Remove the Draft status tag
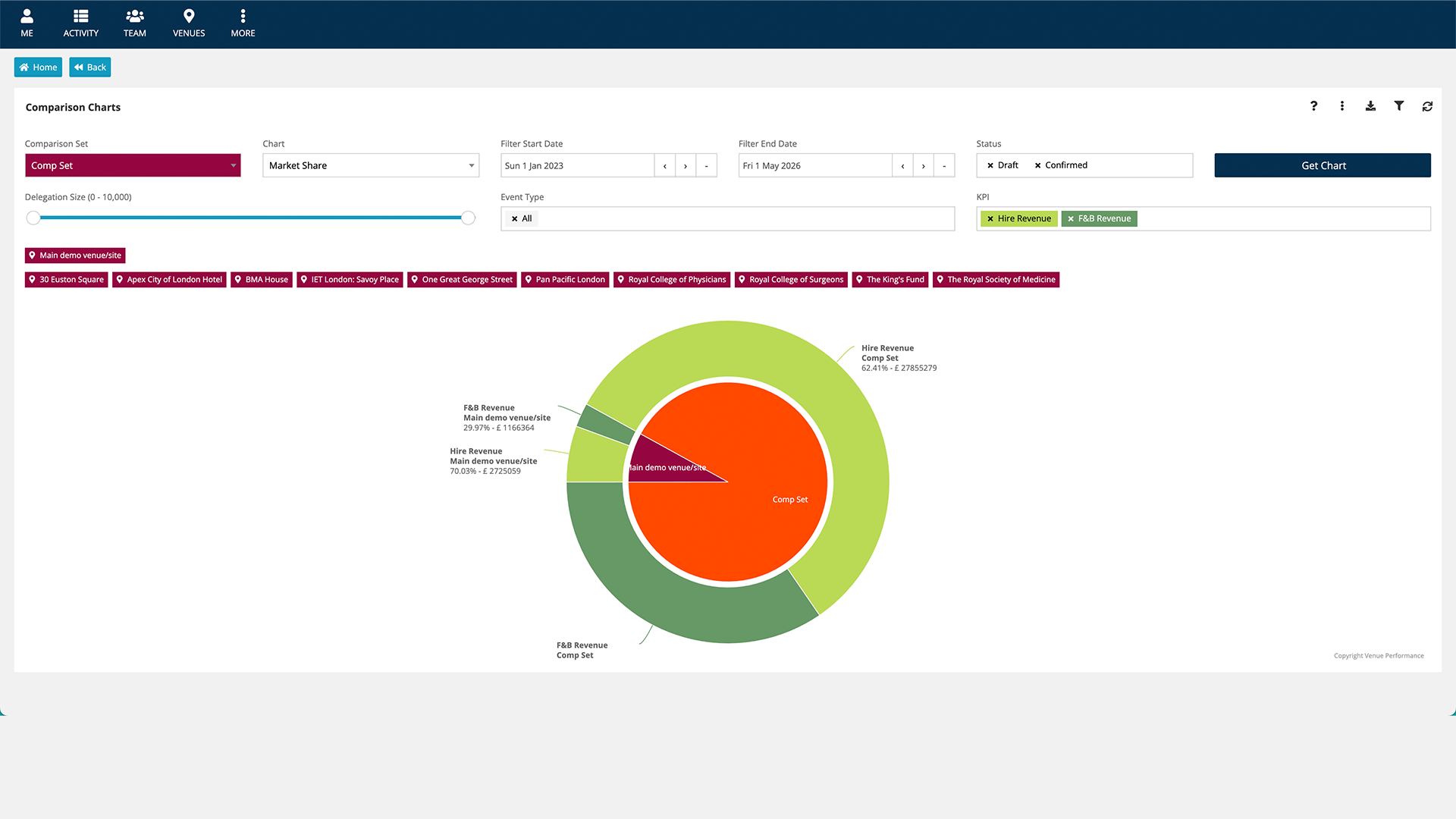 coord(990,165)
